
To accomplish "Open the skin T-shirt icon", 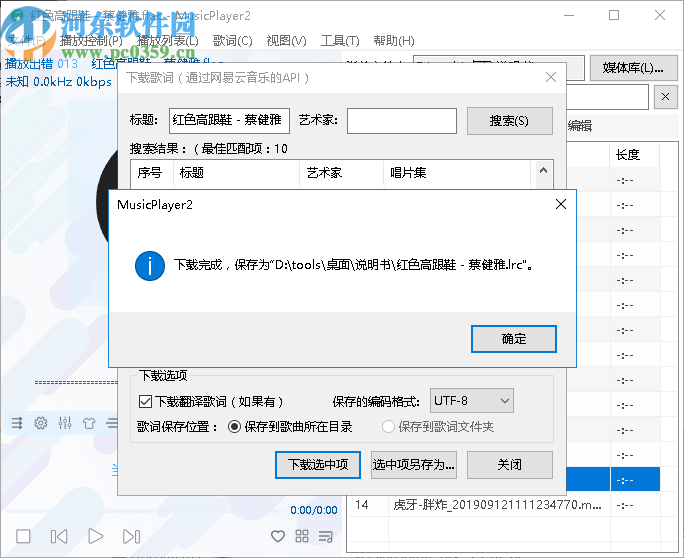I will [89, 423].
